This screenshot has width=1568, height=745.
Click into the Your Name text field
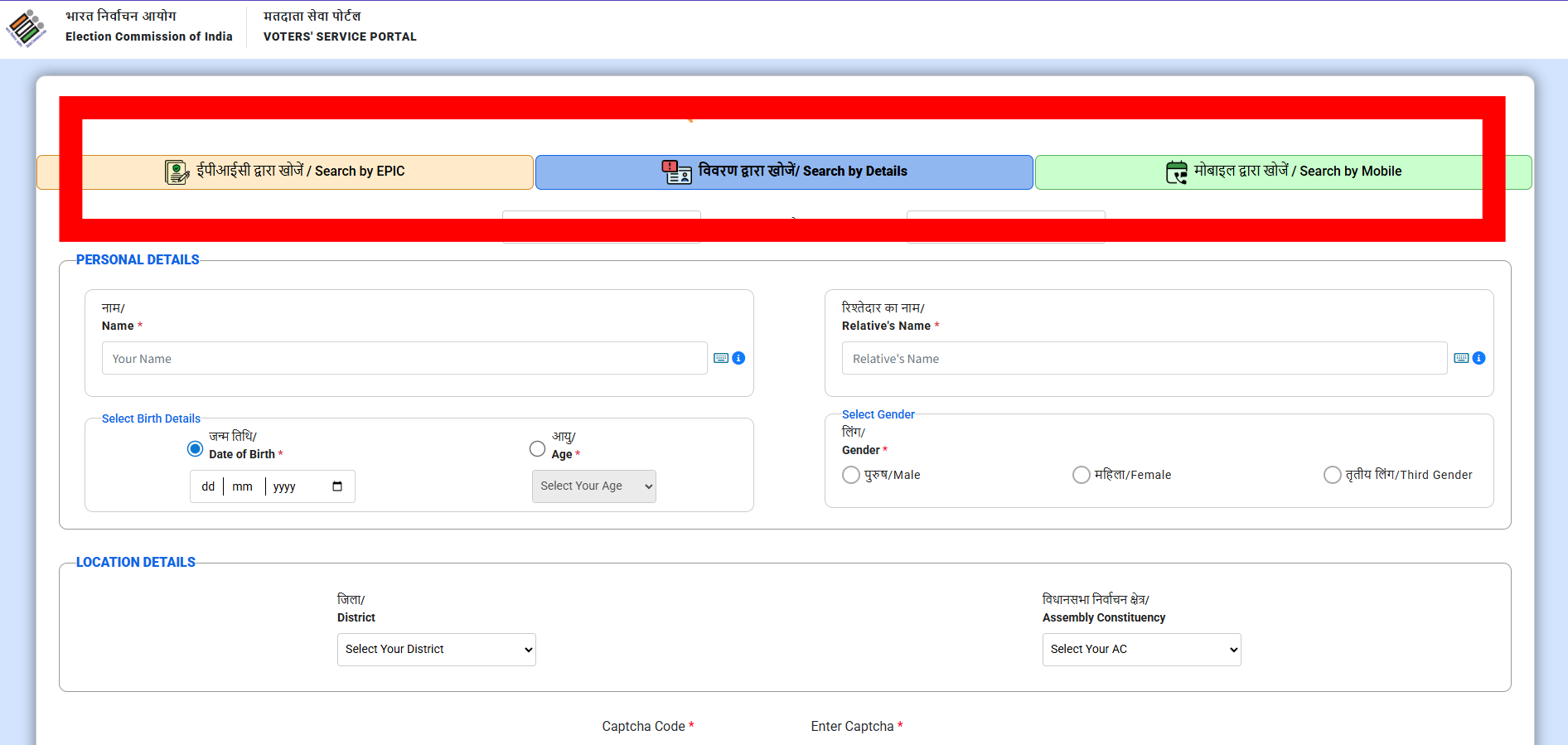(x=404, y=359)
